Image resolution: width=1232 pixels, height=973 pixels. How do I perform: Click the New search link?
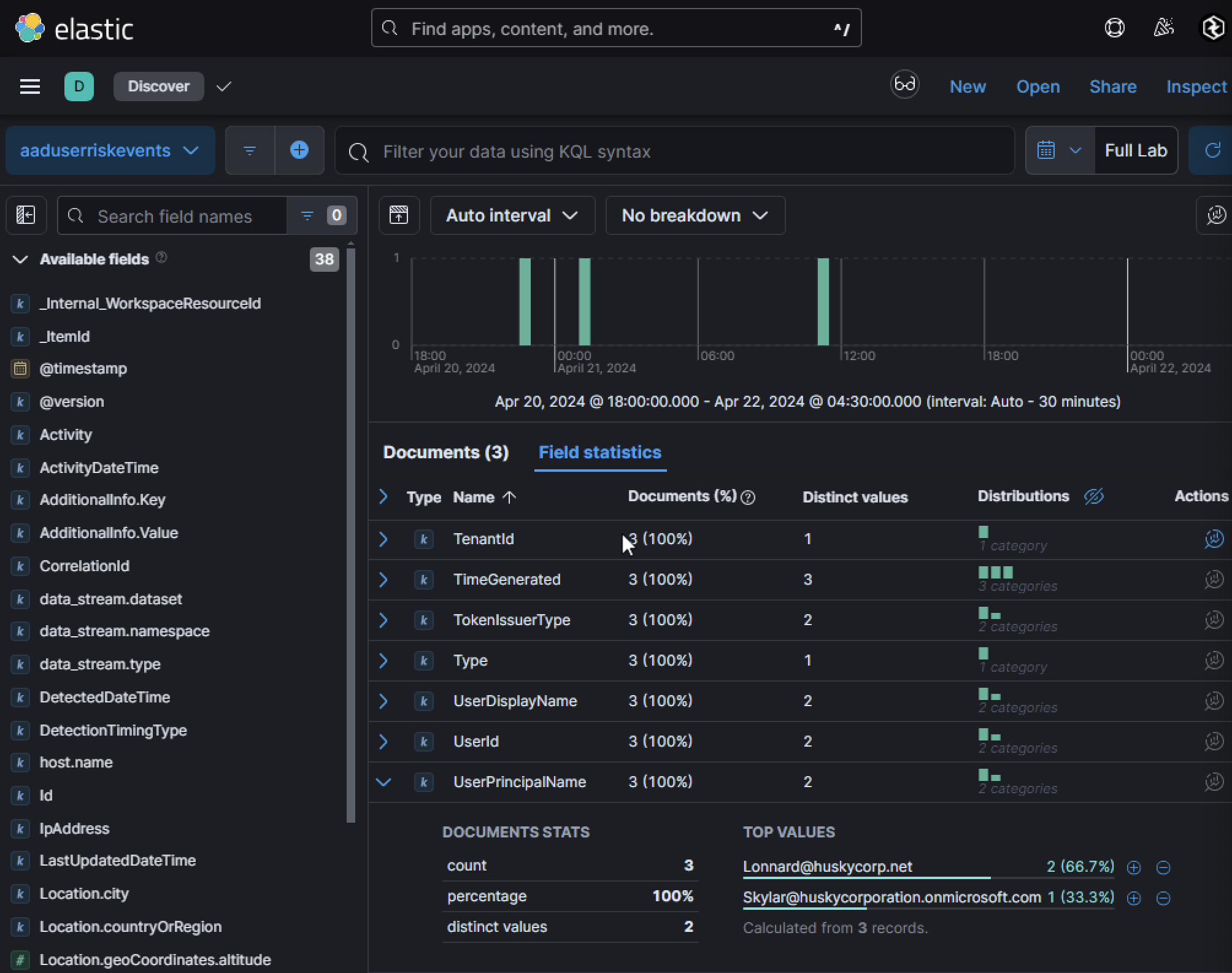pos(968,87)
